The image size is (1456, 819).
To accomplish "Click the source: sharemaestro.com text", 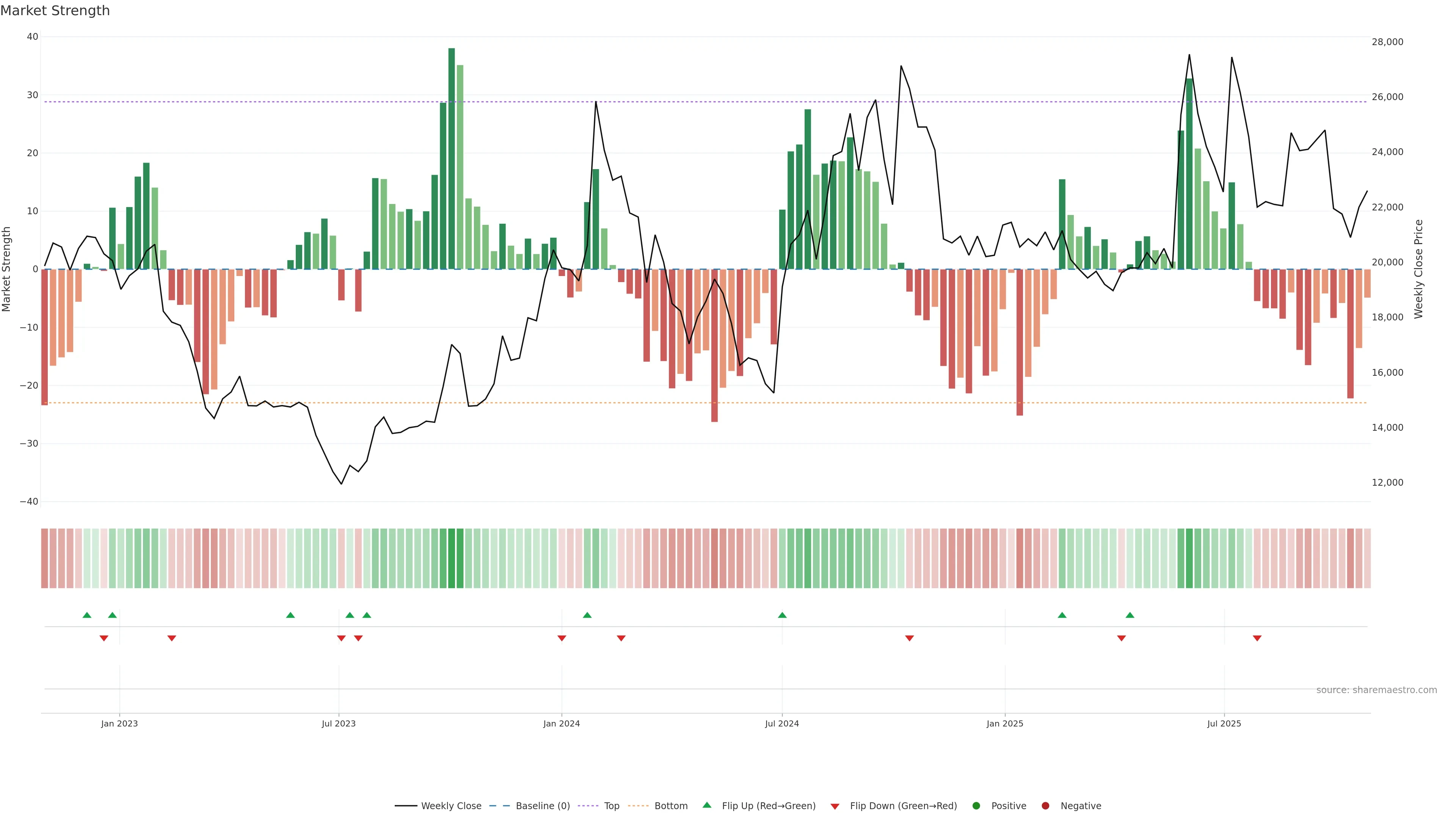I will [1376, 690].
